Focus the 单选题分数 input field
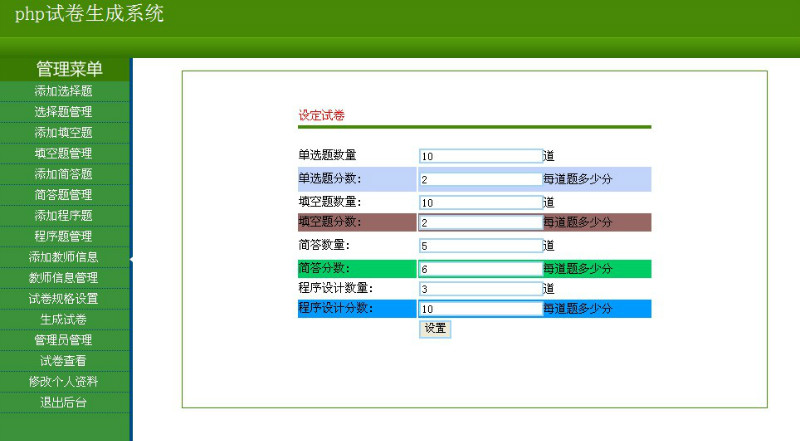The width and height of the screenshot is (800, 441). [481, 179]
